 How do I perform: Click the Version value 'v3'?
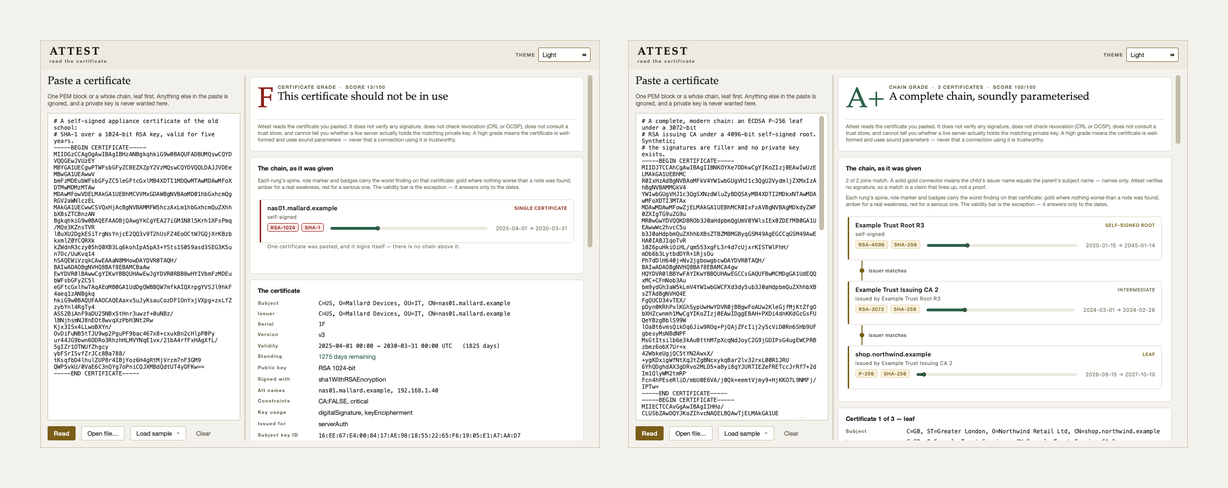coord(322,334)
